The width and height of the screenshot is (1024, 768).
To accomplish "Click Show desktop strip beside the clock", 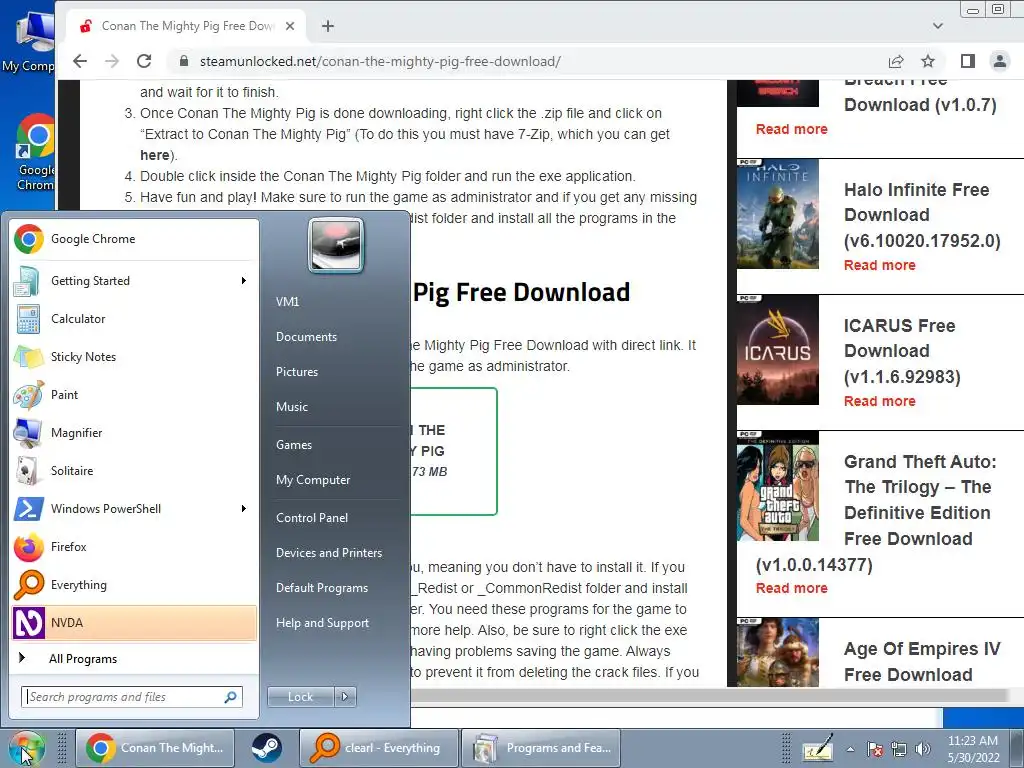I will pos(1017,748).
